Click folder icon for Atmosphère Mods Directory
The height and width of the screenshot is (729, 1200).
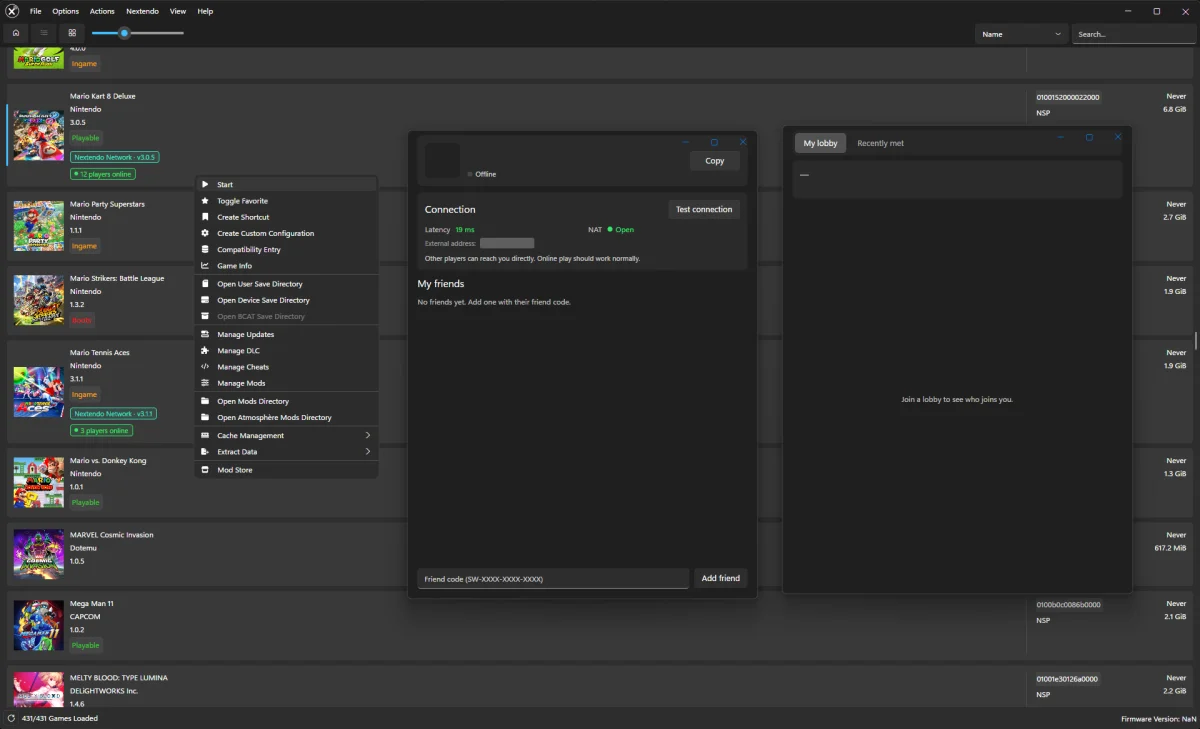pos(205,417)
